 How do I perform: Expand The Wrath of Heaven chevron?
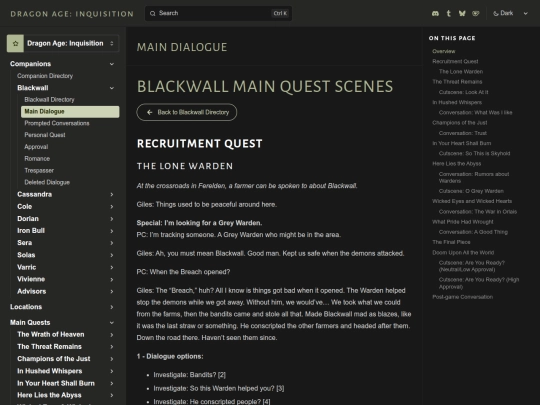click(x=112, y=335)
